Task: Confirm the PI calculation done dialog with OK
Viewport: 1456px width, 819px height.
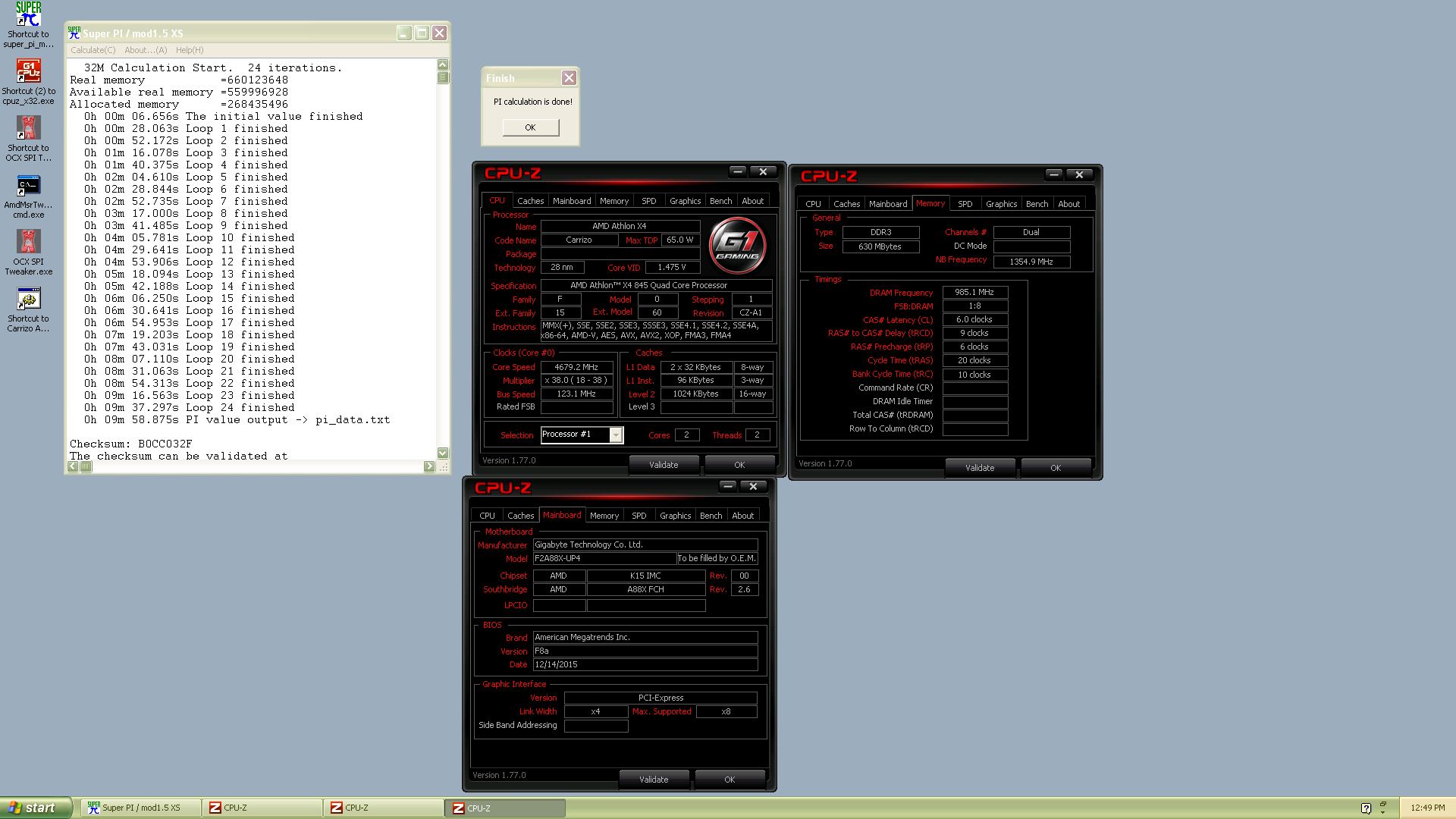Action: click(530, 127)
